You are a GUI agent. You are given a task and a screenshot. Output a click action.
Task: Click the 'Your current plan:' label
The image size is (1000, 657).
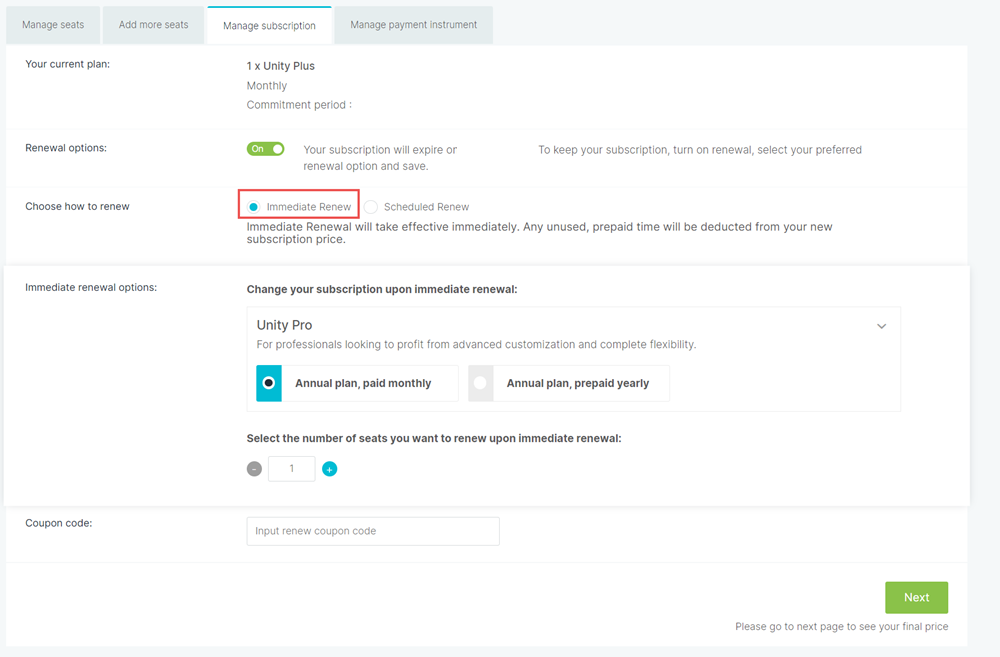(x=68, y=64)
